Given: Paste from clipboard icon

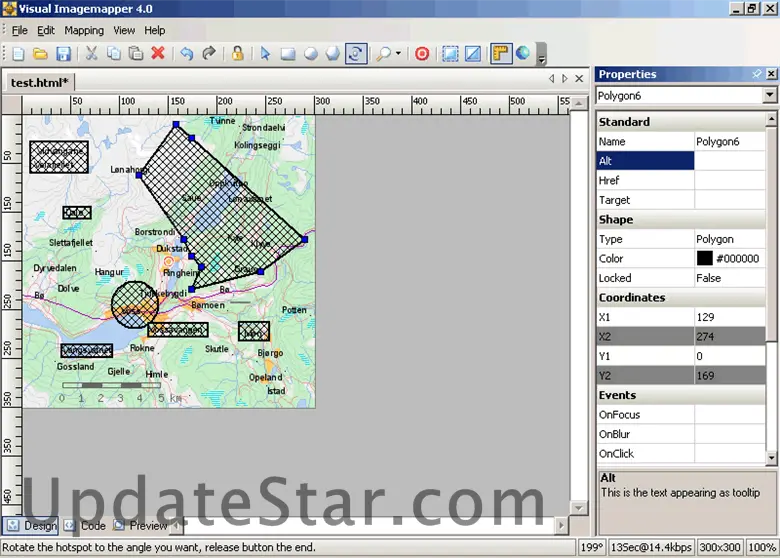Looking at the screenshot, I should [x=136, y=53].
